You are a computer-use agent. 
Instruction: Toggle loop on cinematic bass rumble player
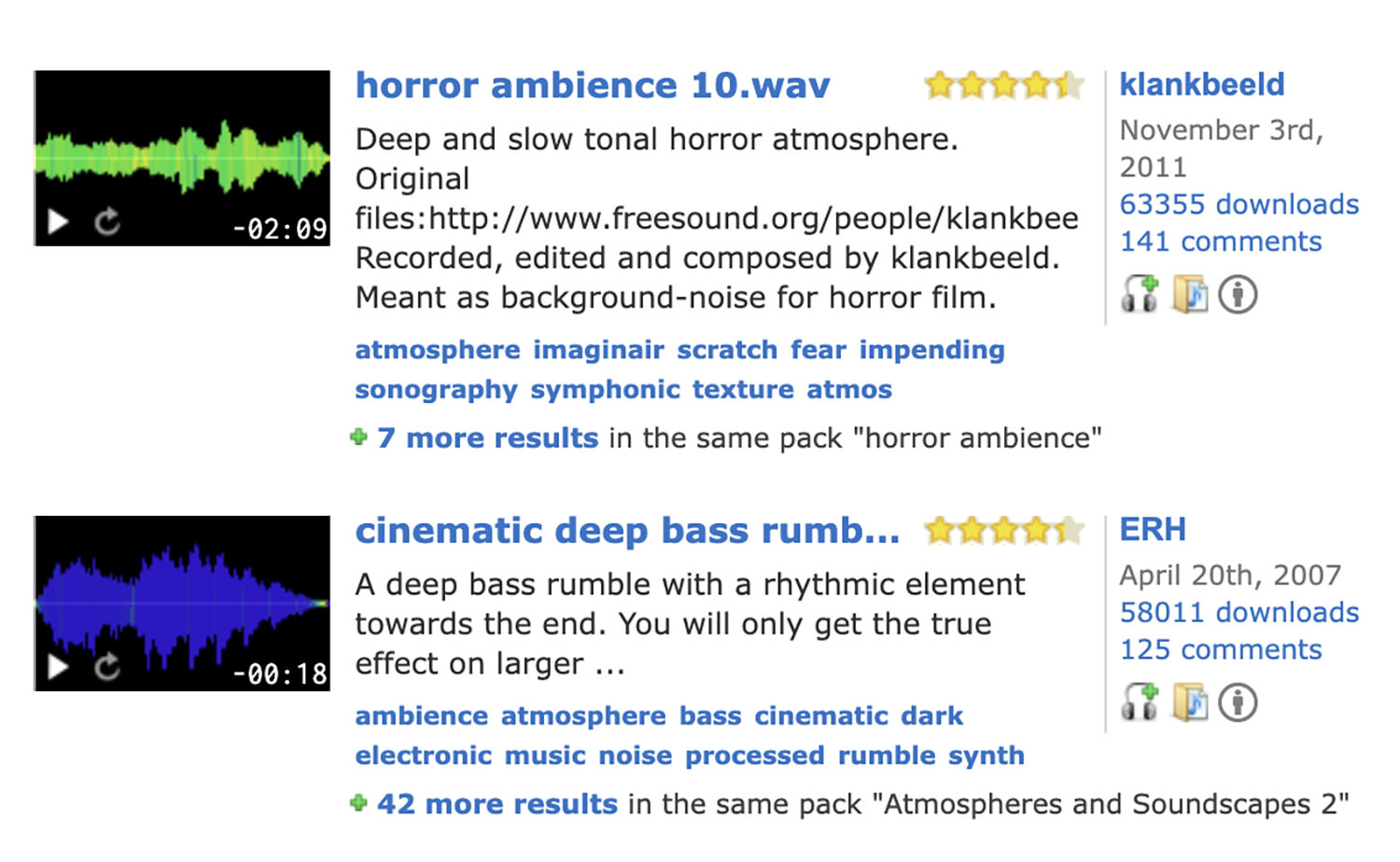(x=107, y=667)
